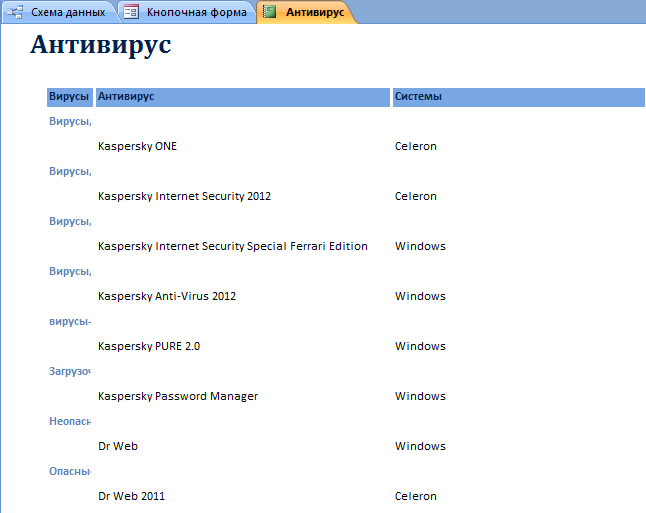Select Kaspersky Internet Security 2012 entry
Screen dimensions: 646x513
[x=184, y=196]
